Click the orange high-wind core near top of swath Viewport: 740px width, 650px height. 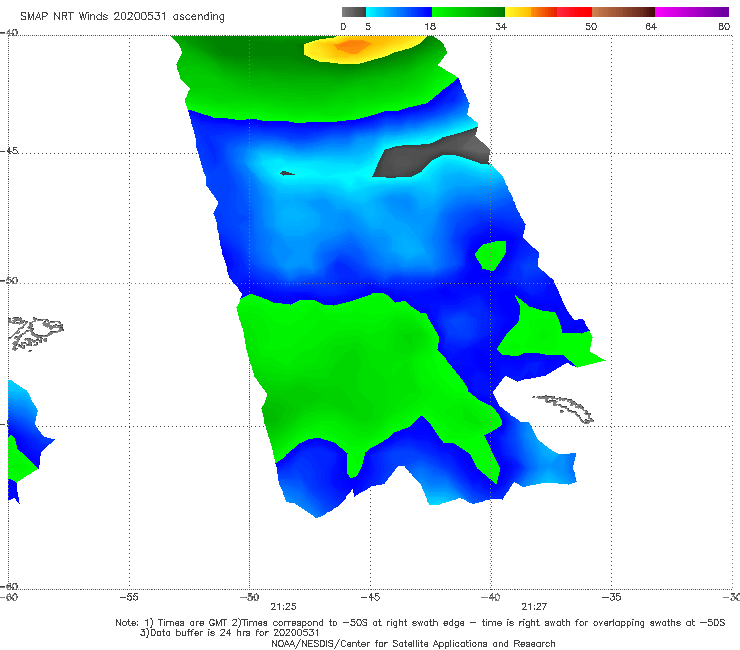[x=353, y=46]
